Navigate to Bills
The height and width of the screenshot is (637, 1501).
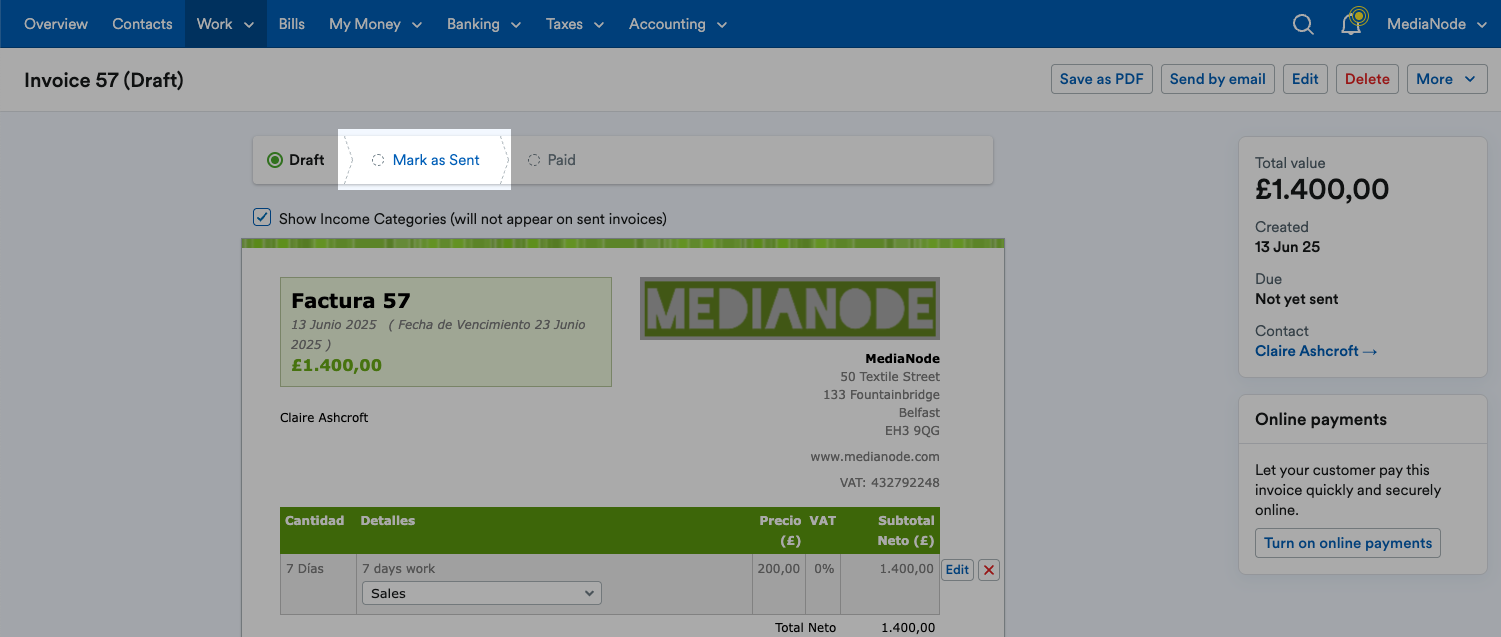click(292, 24)
